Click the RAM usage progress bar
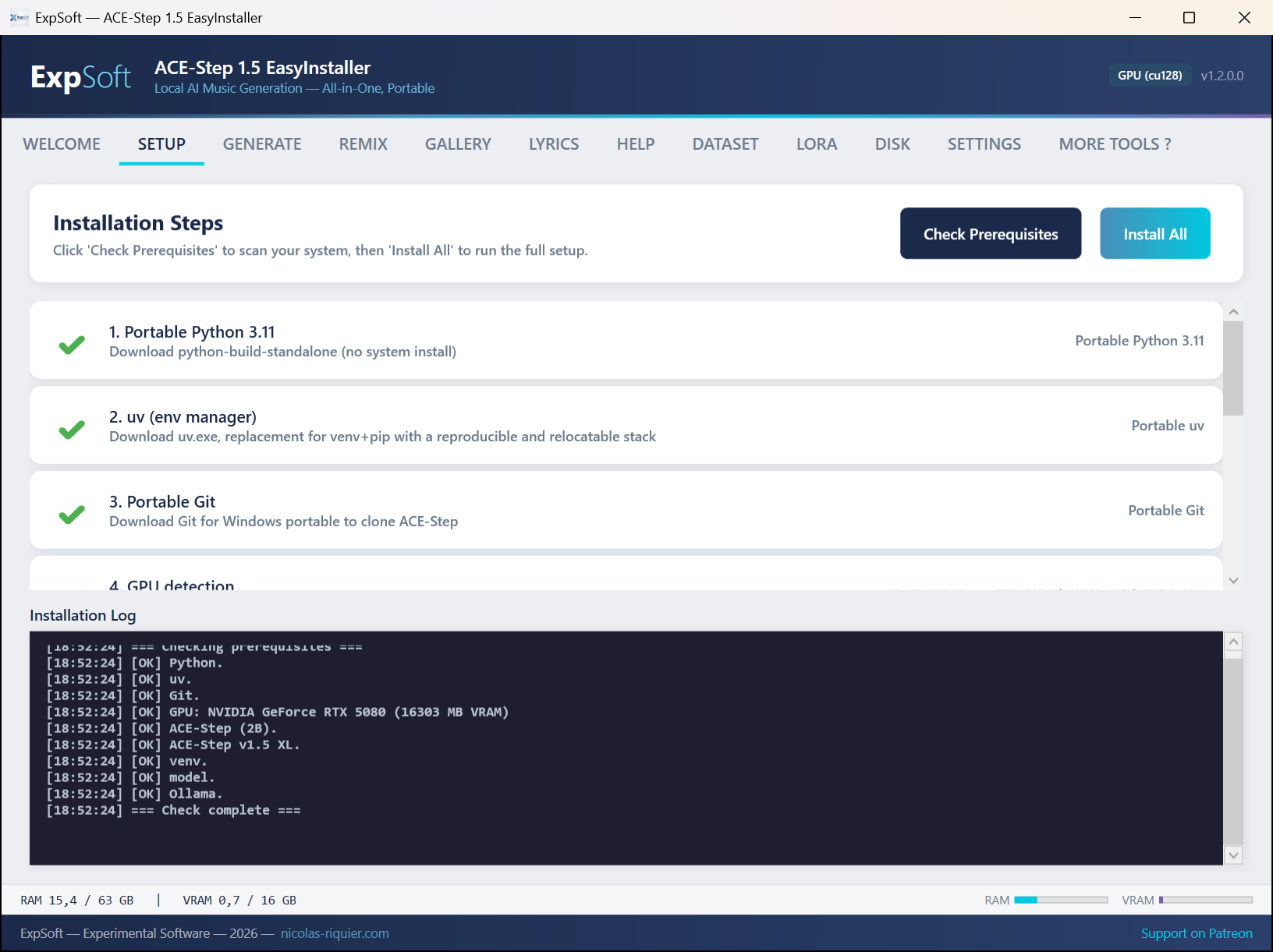The height and width of the screenshot is (952, 1273). point(1061,900)
